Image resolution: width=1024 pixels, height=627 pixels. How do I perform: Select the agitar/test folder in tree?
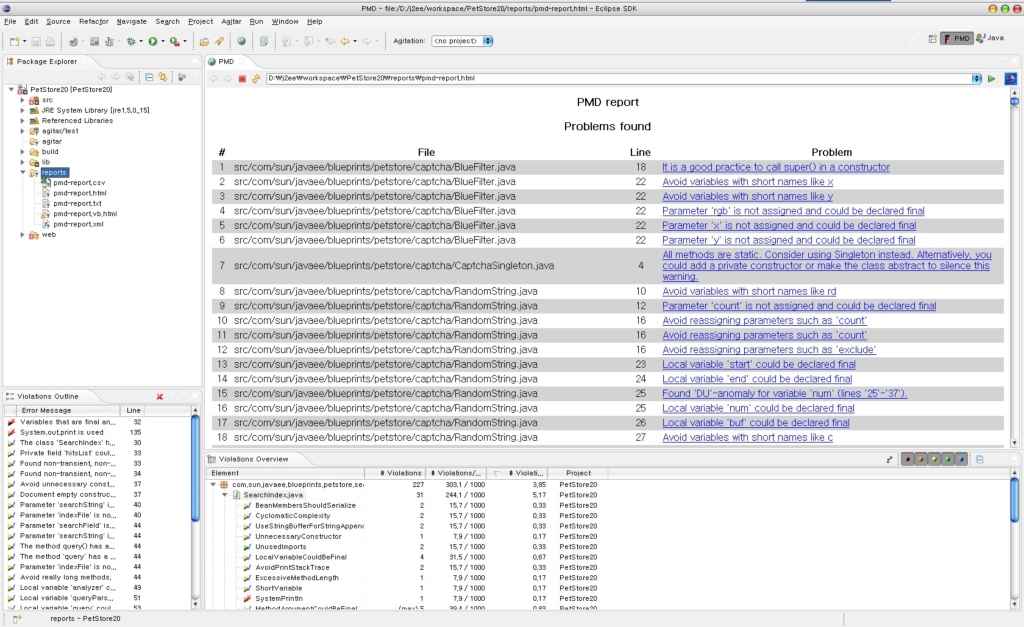point(60,131)
